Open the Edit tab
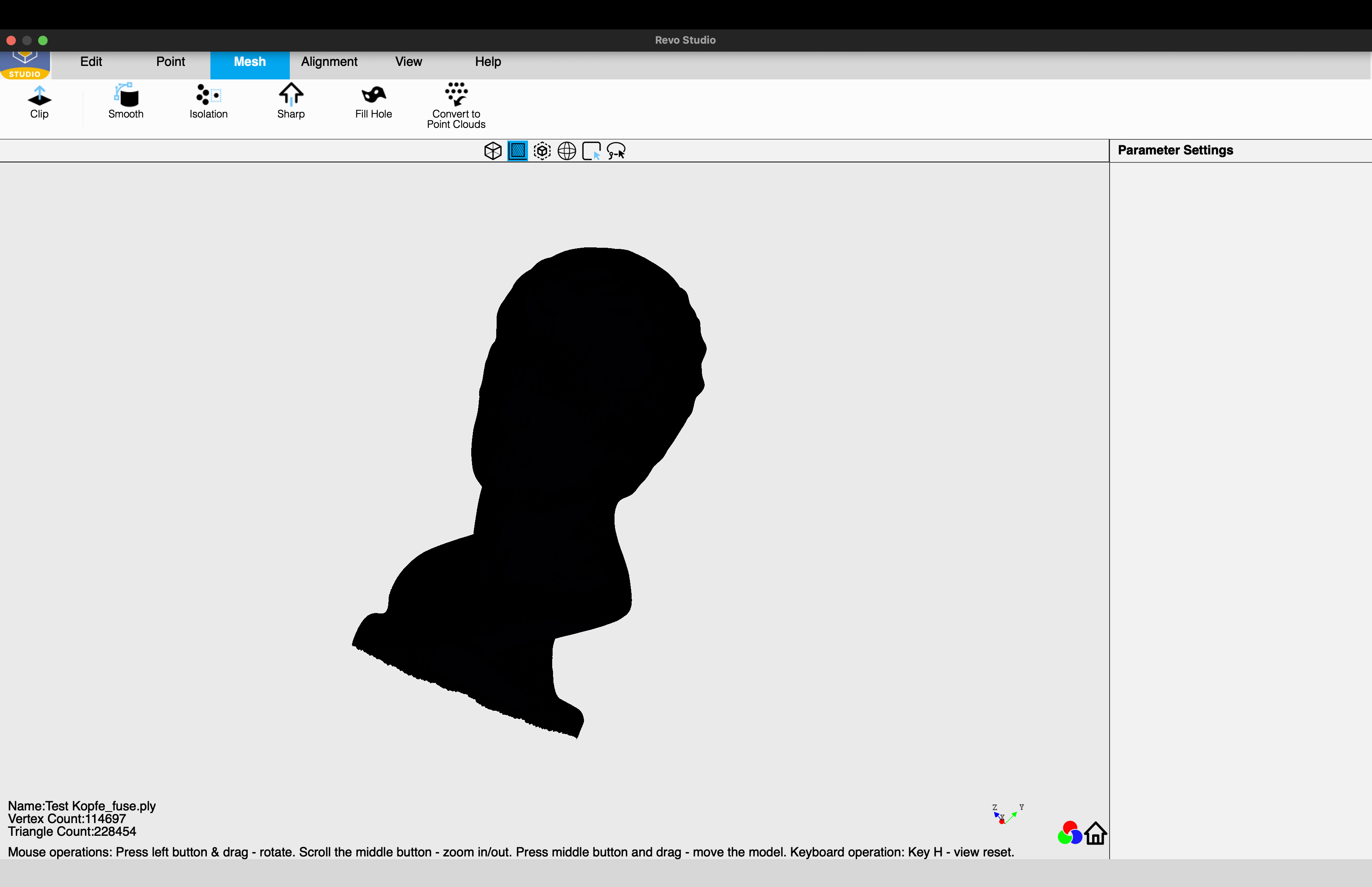Screen dimensions: 1372x887 (x=91, y=62)
